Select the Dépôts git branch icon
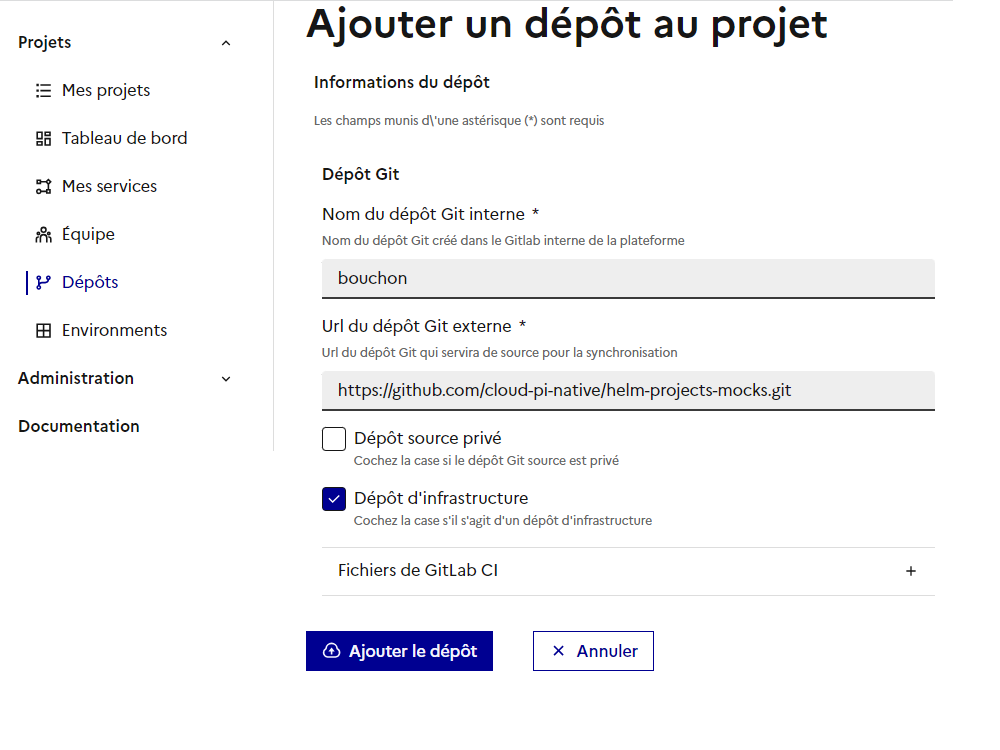1000x750 pixels. (x=43, y=282)
